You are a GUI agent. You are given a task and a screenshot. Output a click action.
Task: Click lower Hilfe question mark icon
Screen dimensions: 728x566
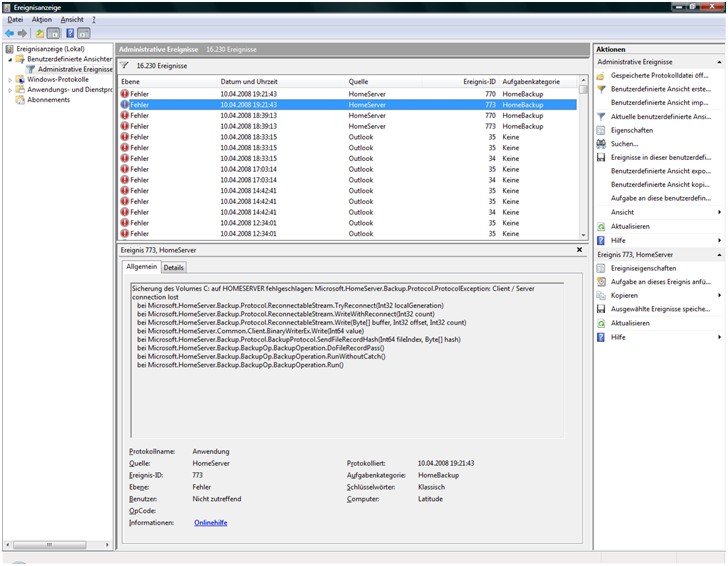[601, 337]
